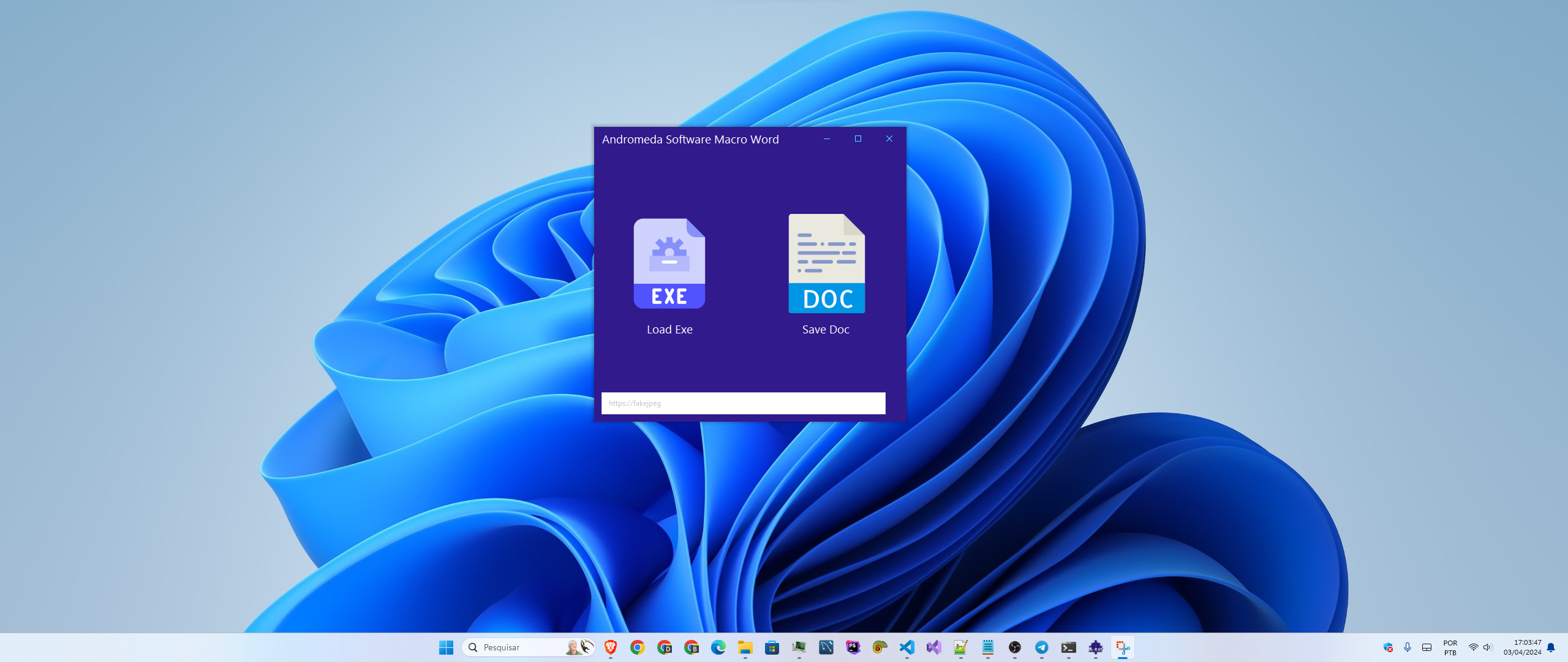1568x662 pixels.
Task: Open the Windows Terminal from the taskbar
Action: 1069,647
